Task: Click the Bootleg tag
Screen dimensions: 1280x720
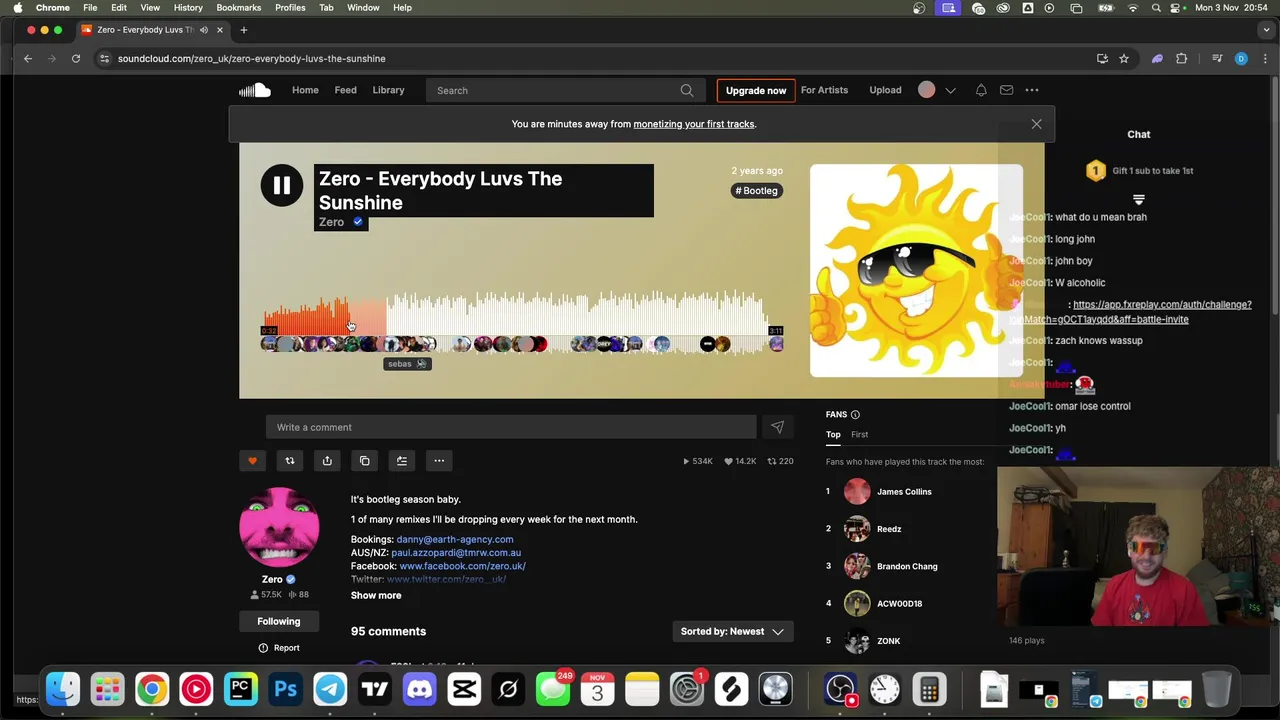Action: tap(757, 191)
